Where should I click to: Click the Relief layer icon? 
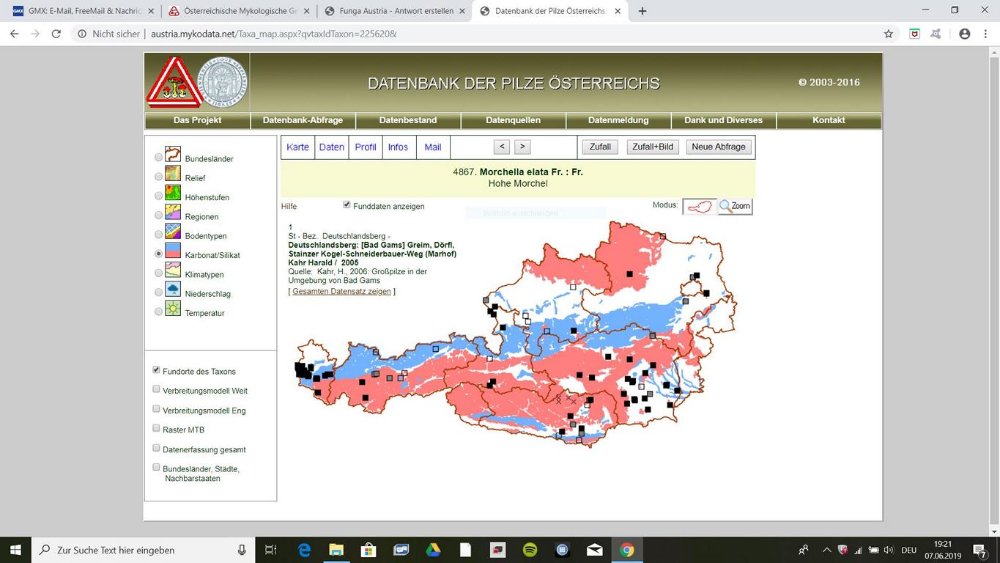[x=173, y=175]
